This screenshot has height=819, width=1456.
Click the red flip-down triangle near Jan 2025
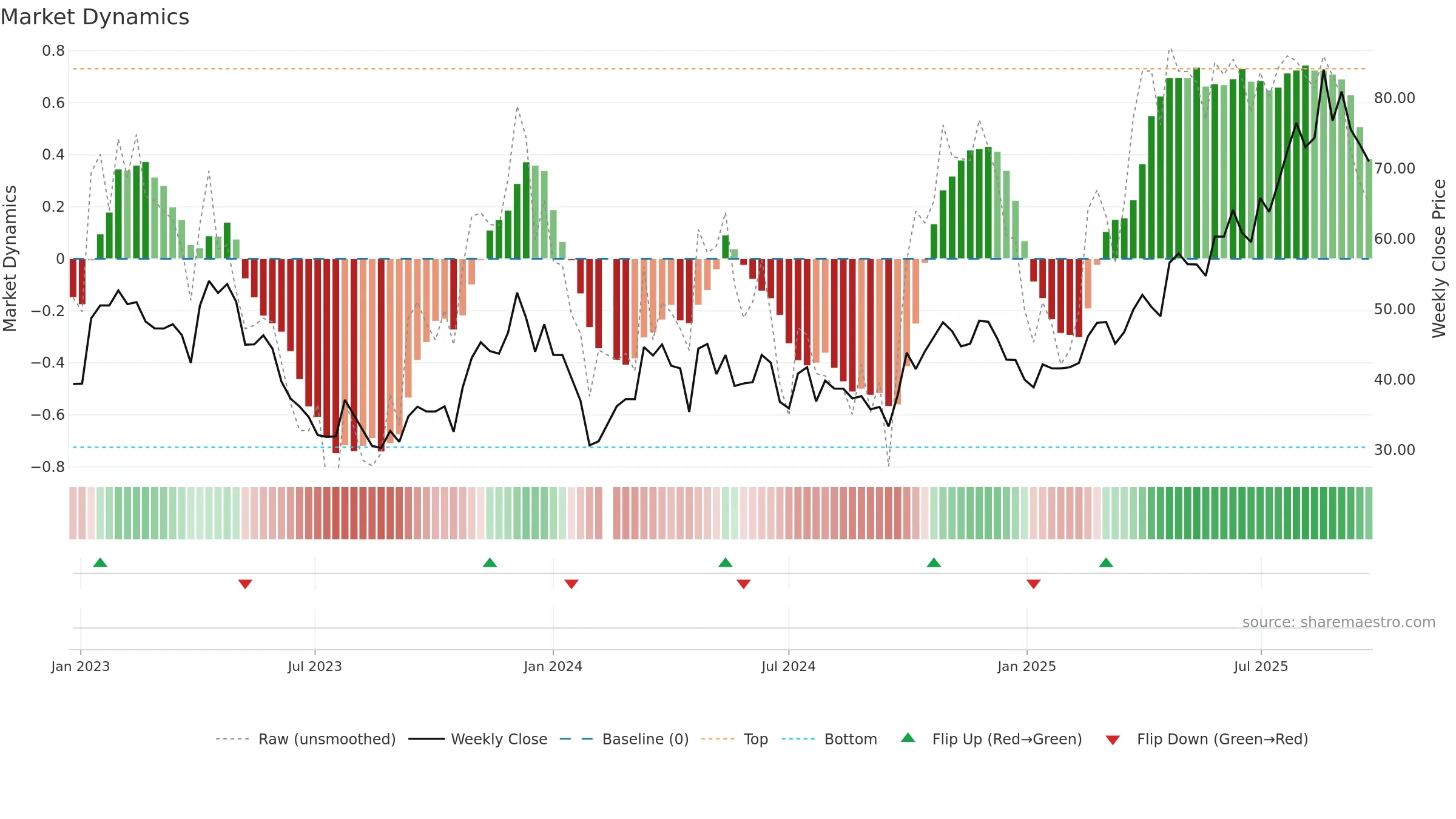pos(1034,584)
